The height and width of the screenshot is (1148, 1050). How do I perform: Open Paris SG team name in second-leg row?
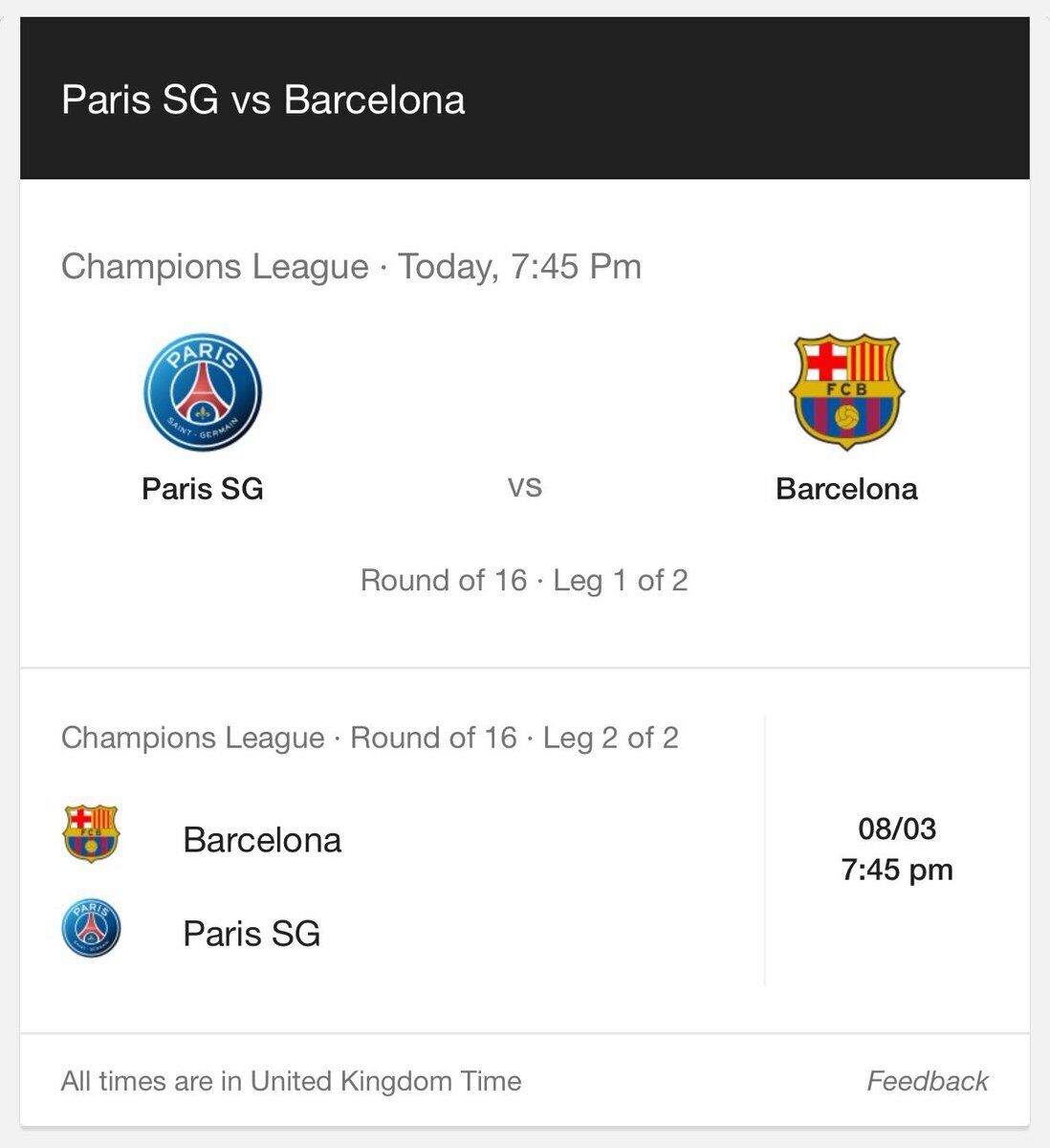pos(252,934)
